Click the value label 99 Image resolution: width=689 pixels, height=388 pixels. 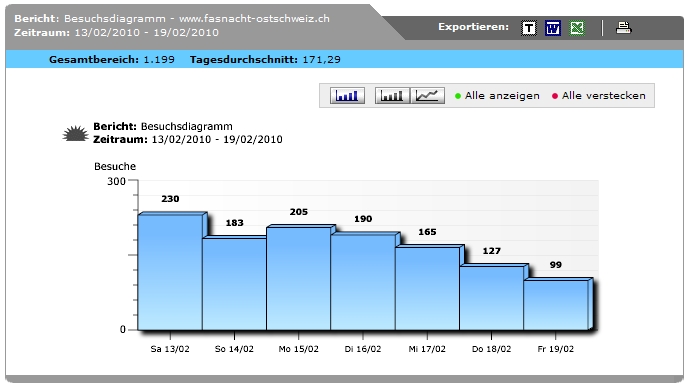point(555,265)
